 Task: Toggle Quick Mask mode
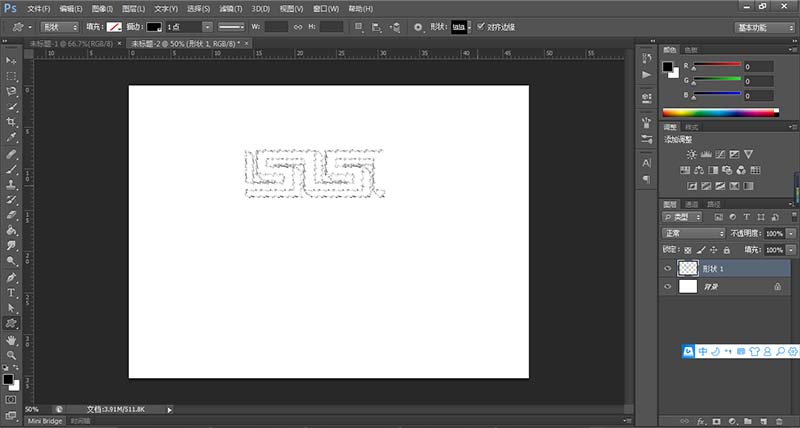(11, 399)
